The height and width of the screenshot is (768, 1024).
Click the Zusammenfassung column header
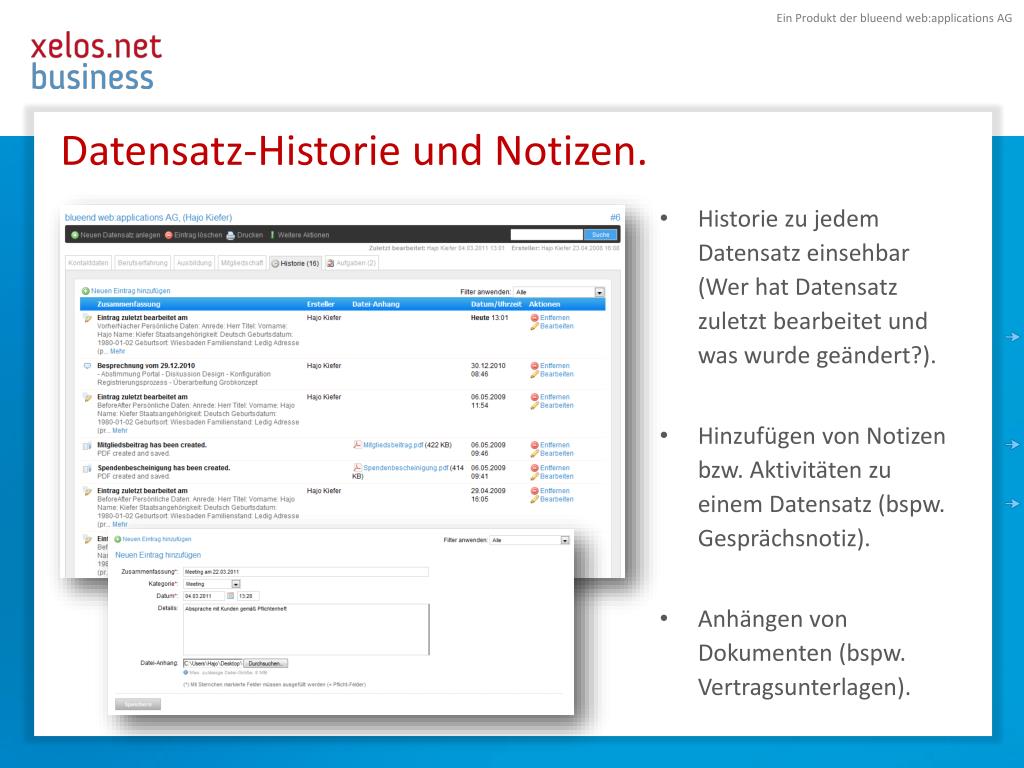pos(128,304)
